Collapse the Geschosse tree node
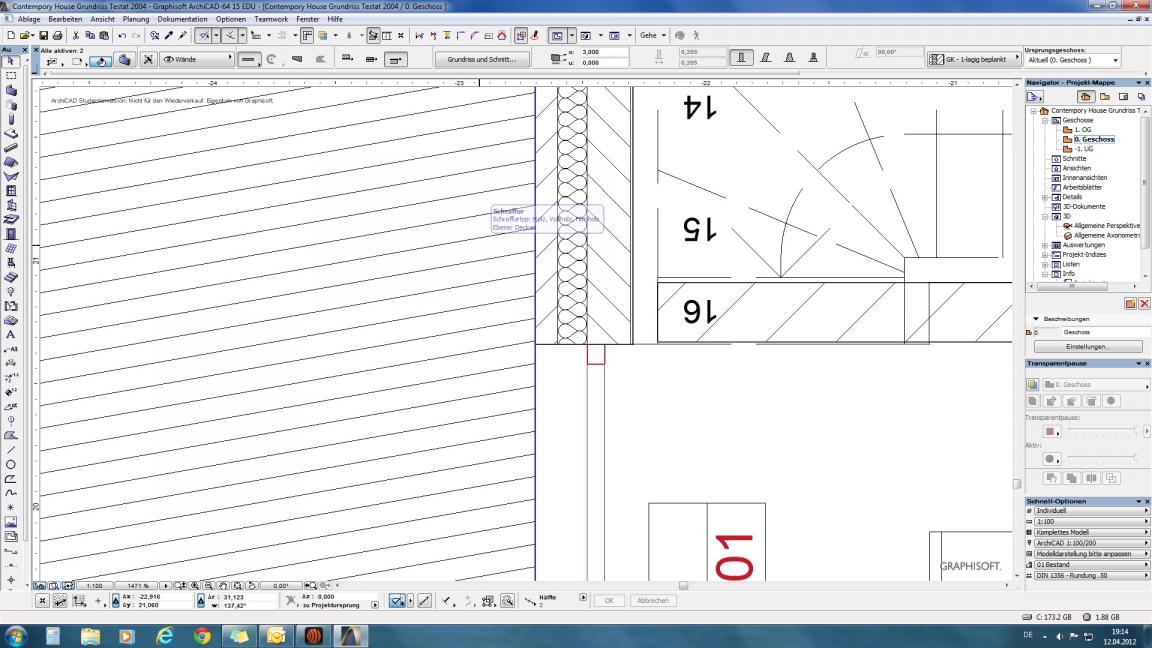The width and height of the screenshot is (1152, 648). click(x=1045, y=120)
